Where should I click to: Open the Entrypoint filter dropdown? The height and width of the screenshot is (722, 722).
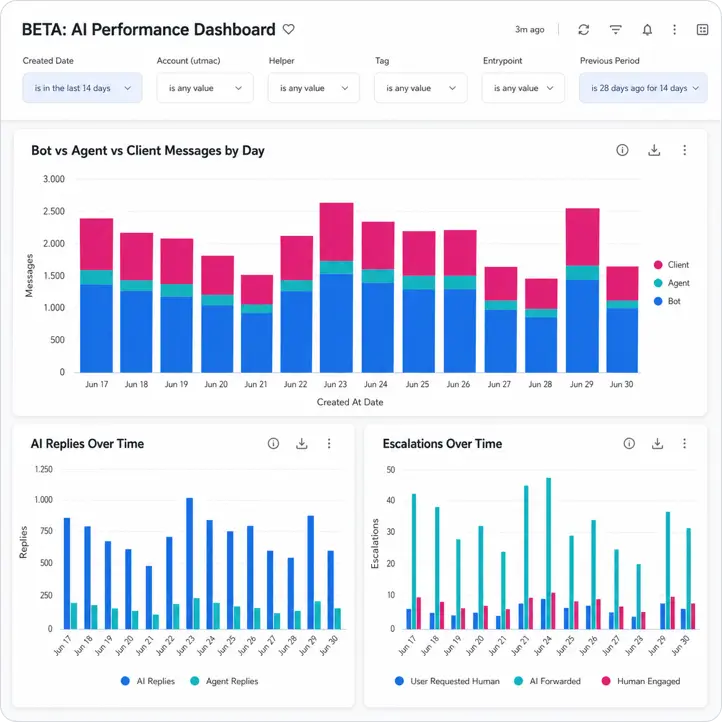point(523,88)
